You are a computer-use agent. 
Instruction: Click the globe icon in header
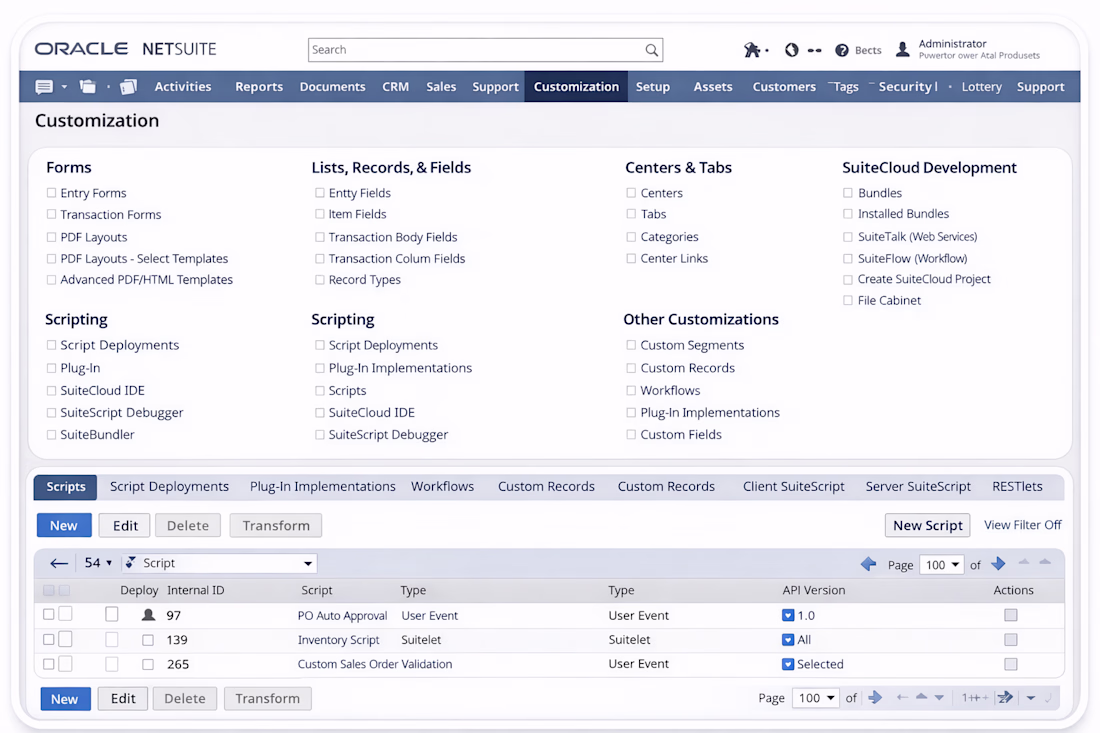tap(791, 50)
